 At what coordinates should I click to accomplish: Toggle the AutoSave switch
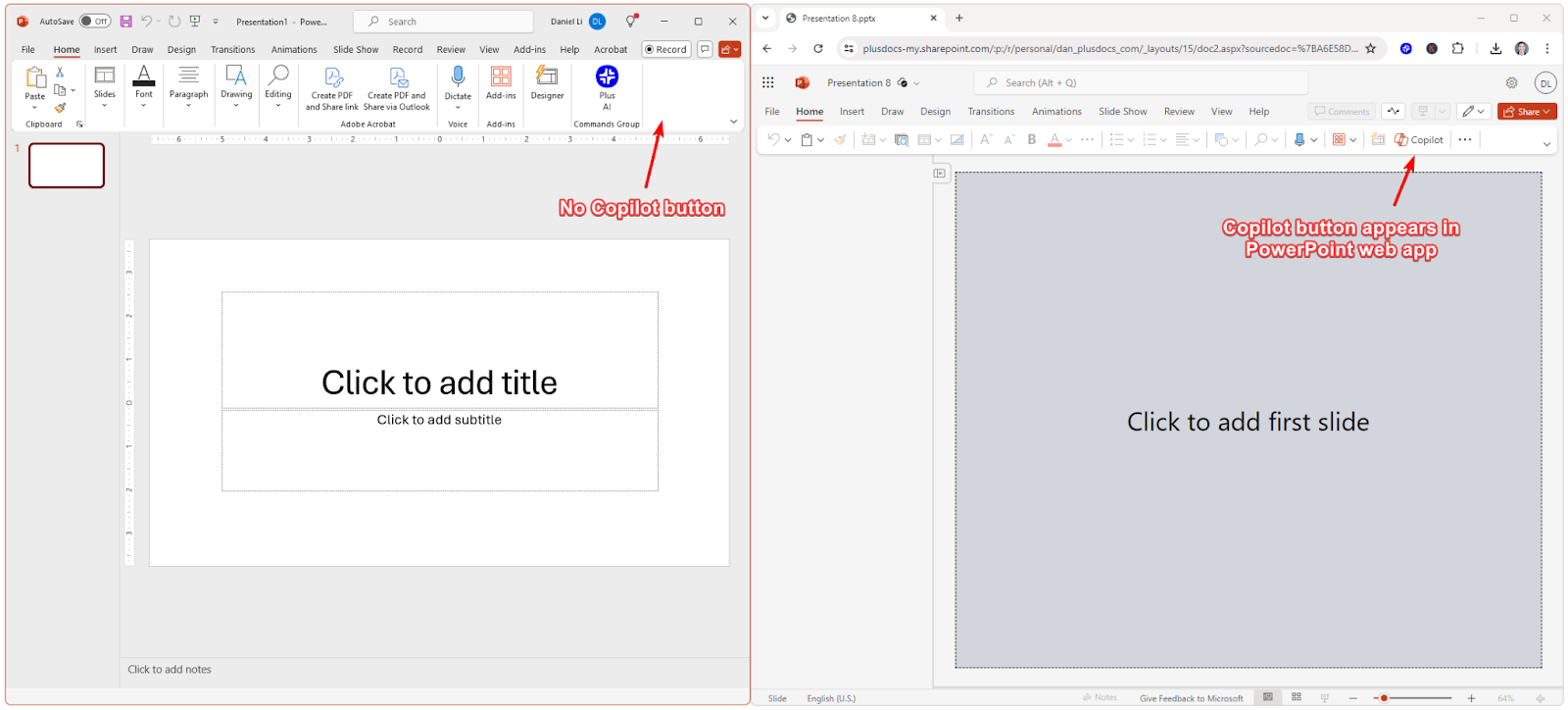click(95, 22)
